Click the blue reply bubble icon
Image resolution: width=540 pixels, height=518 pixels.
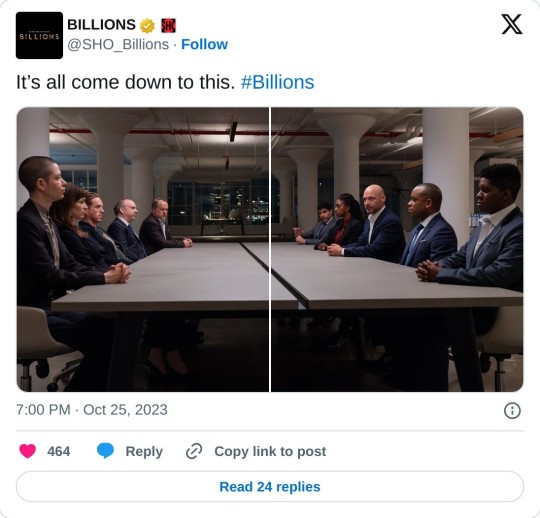pos(105,451)
